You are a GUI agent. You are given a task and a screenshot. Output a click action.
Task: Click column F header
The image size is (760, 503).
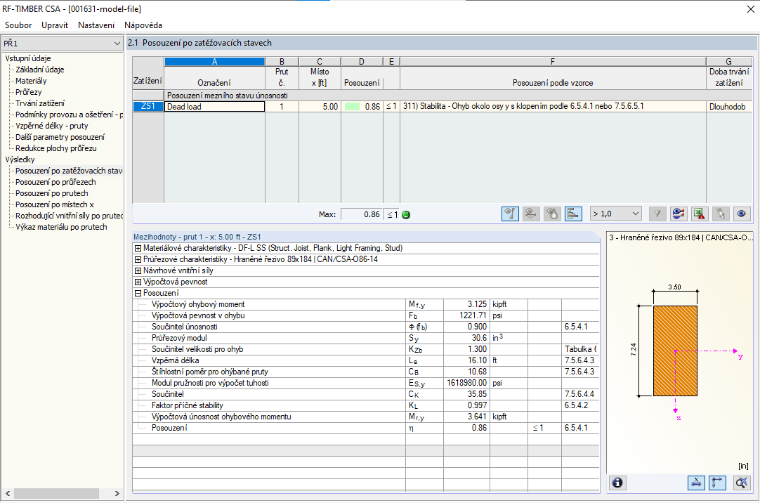click(553, 62)
